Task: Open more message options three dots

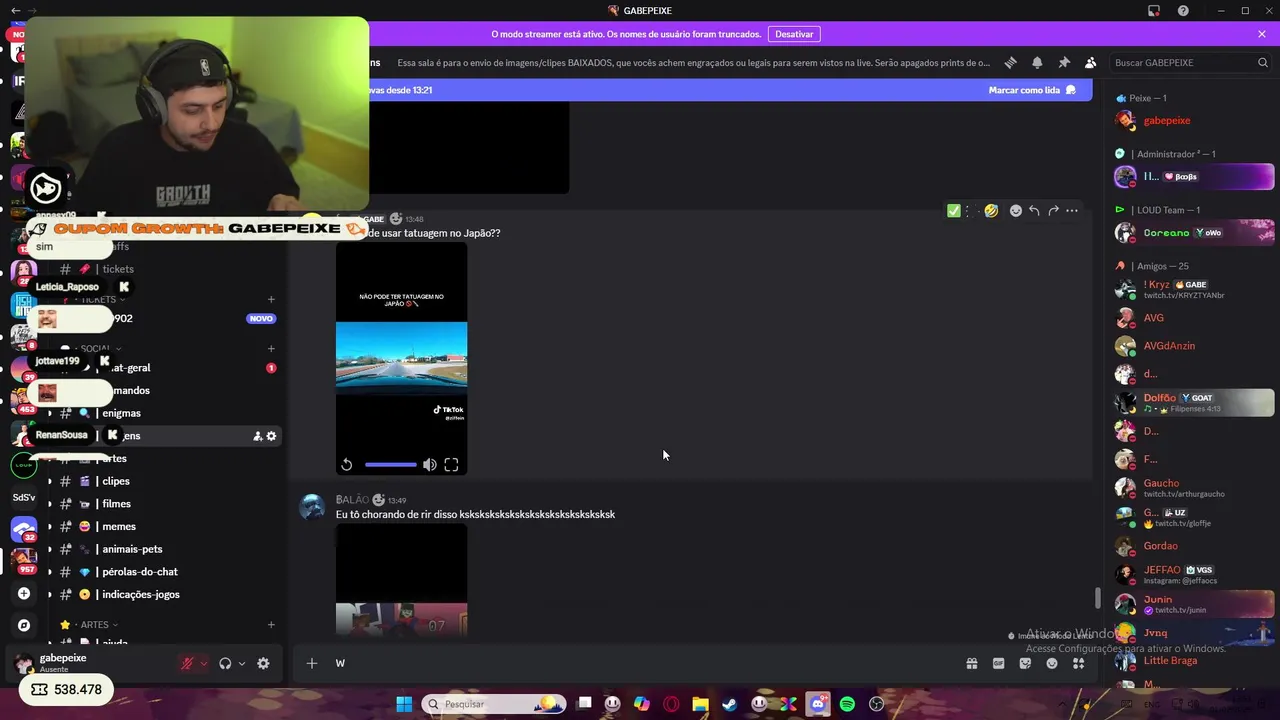Action: 1072,211
